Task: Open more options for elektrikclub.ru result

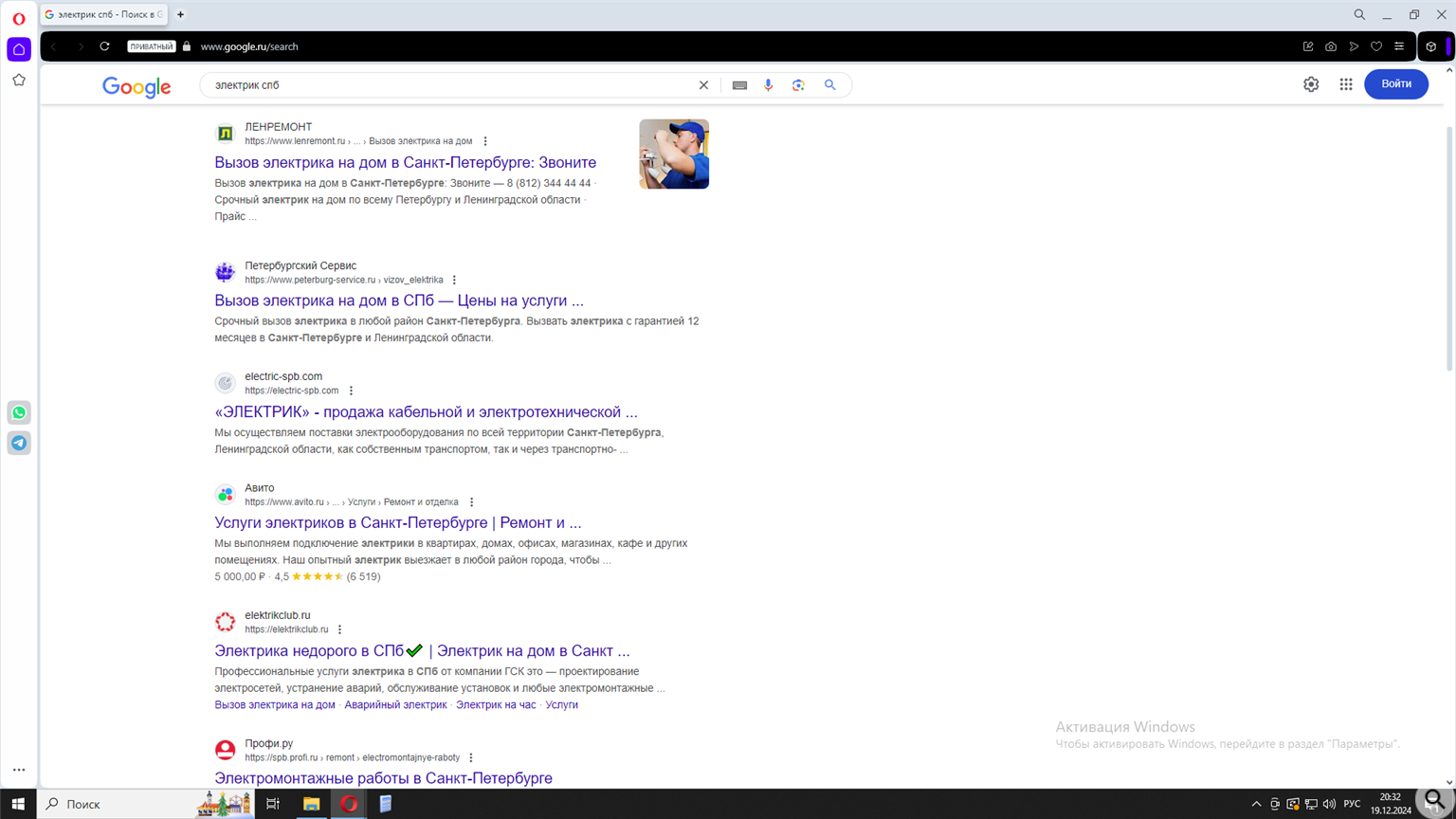Action: click(x=339, y=629)
